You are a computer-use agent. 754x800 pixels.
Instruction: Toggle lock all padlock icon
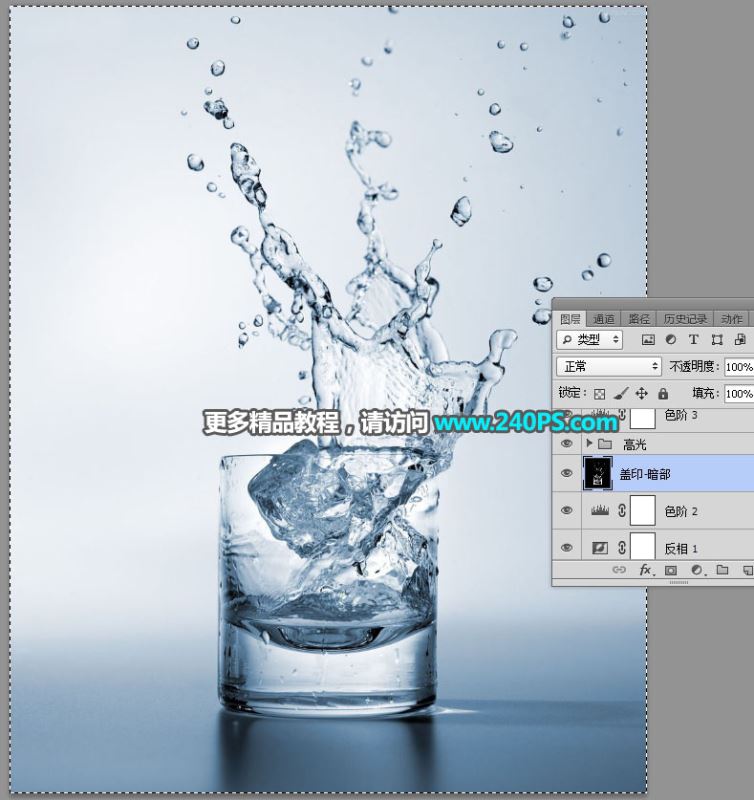pos(663,393)
